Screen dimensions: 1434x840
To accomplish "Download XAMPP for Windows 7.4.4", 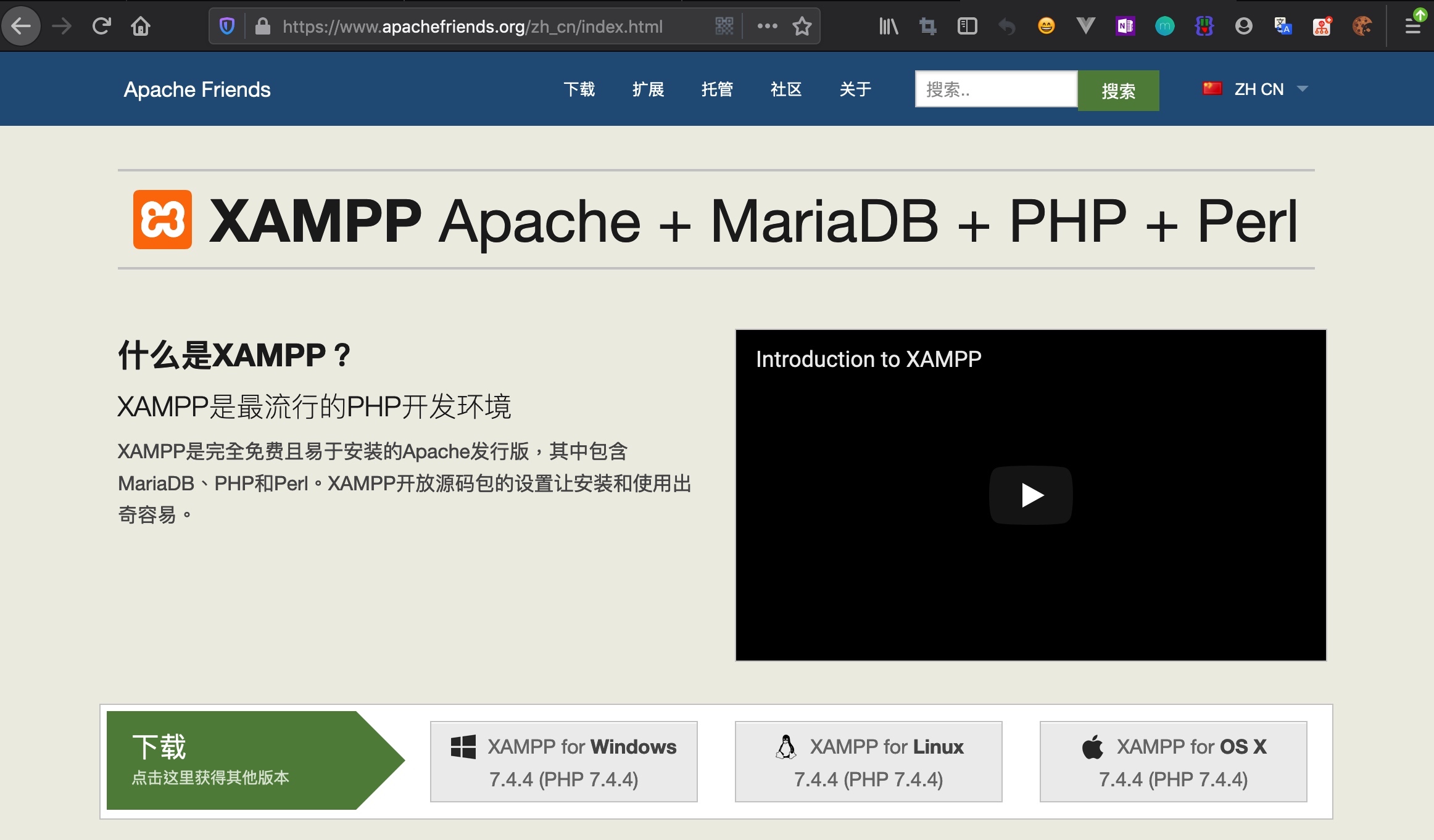I will (x=563, y=762).
